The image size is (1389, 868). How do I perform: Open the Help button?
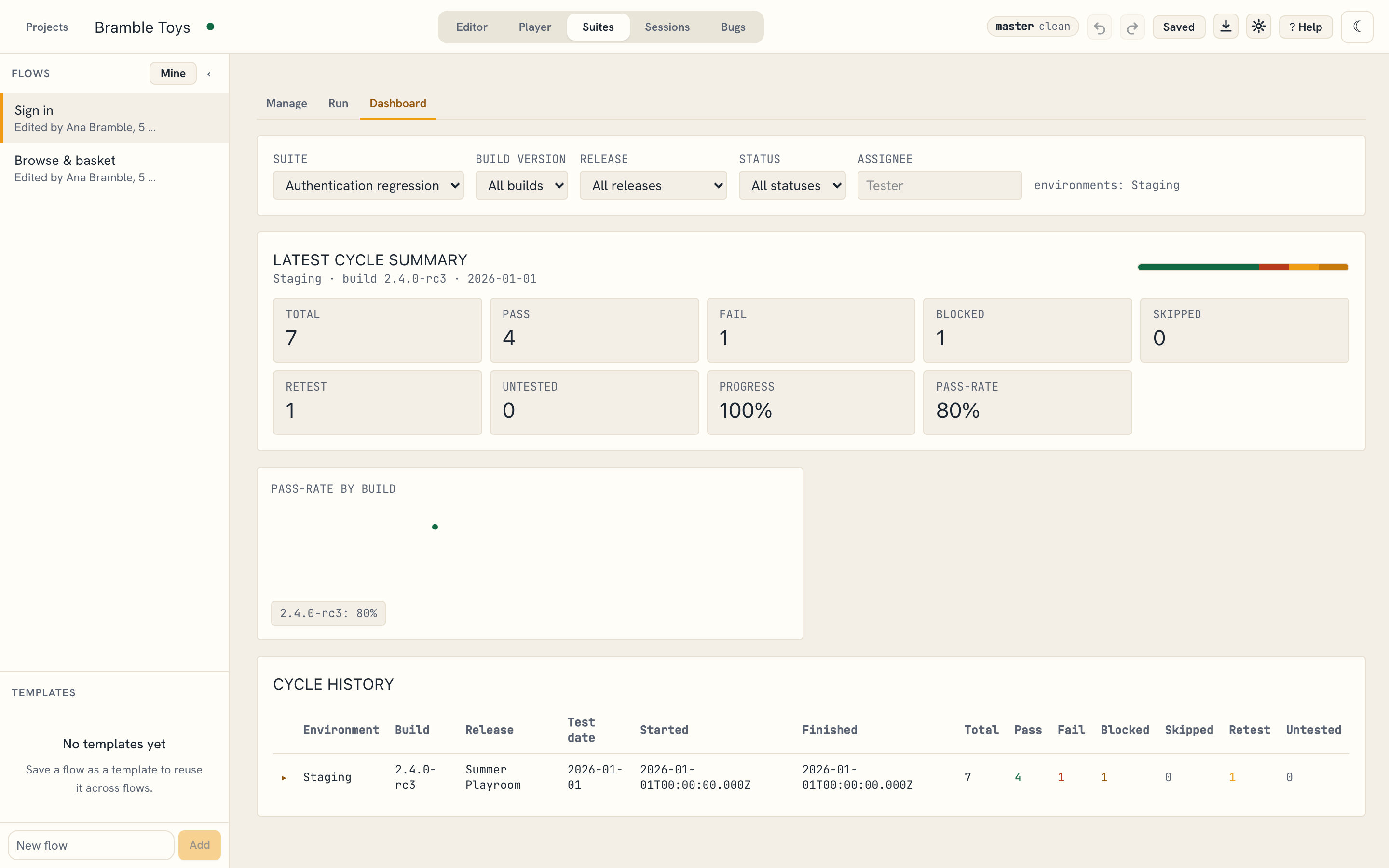point(1305,27)
